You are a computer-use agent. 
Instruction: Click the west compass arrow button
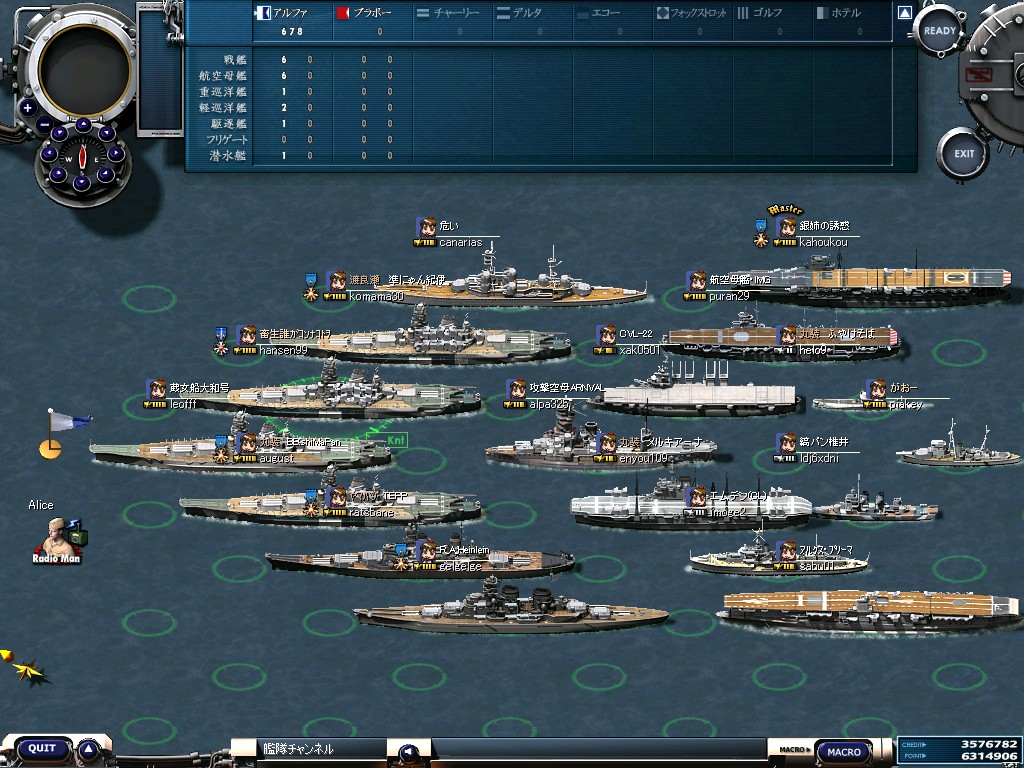pyautogui.click(x=49, y=154)
